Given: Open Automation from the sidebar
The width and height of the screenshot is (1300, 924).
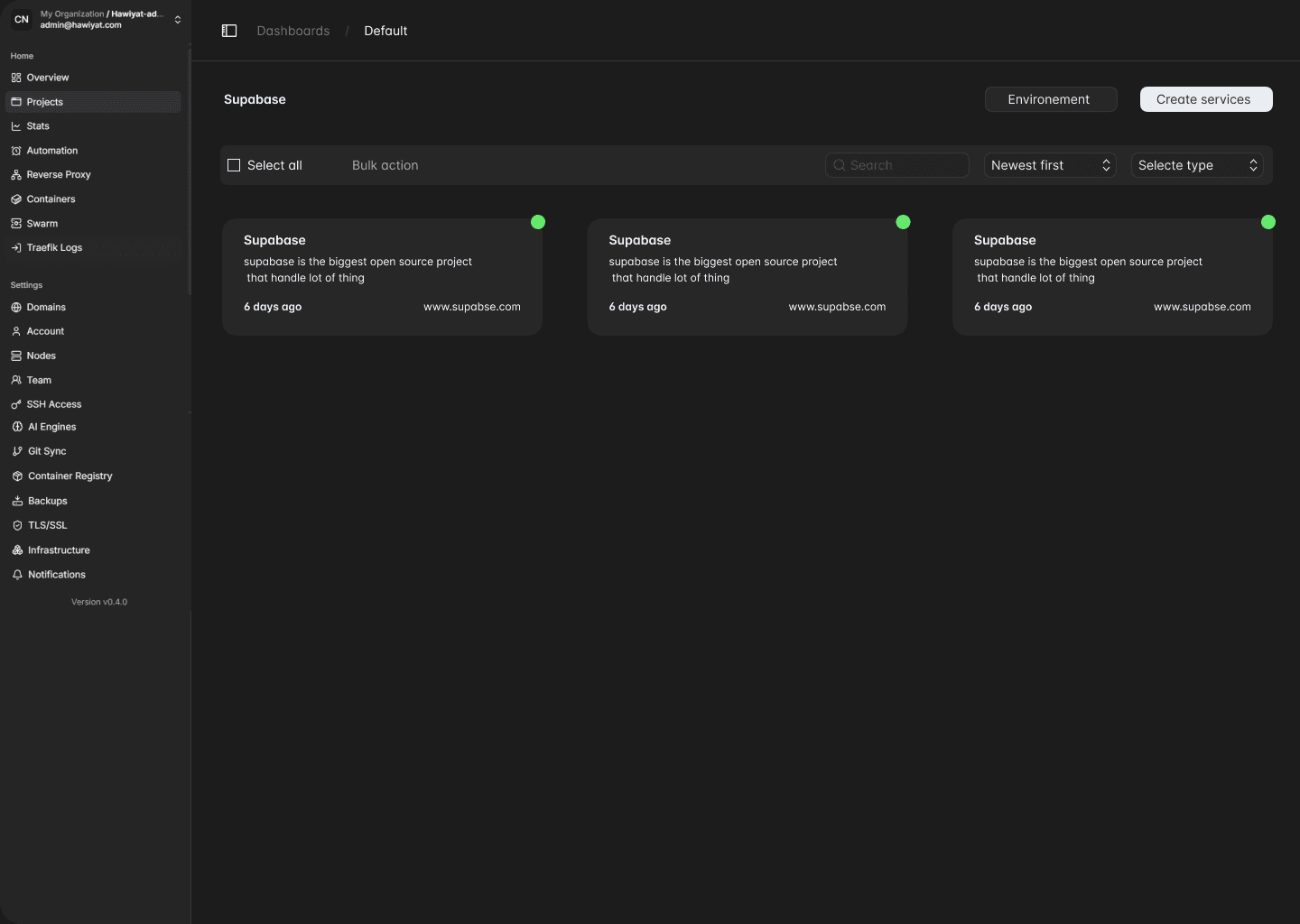Looking at the screenshot, I should tap(51, 151).
